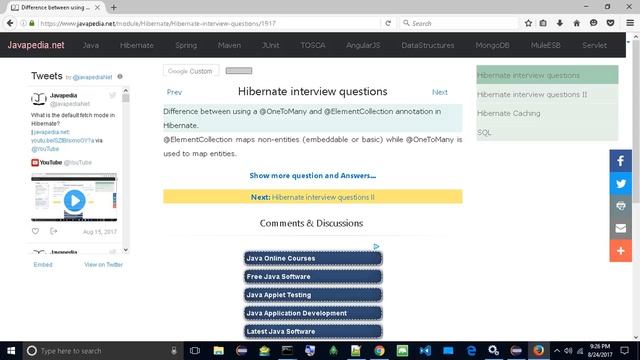Click Firefox icon in taskbar
Image resolution: width=640 pixels, height=360 pixels.
point(539,351)
